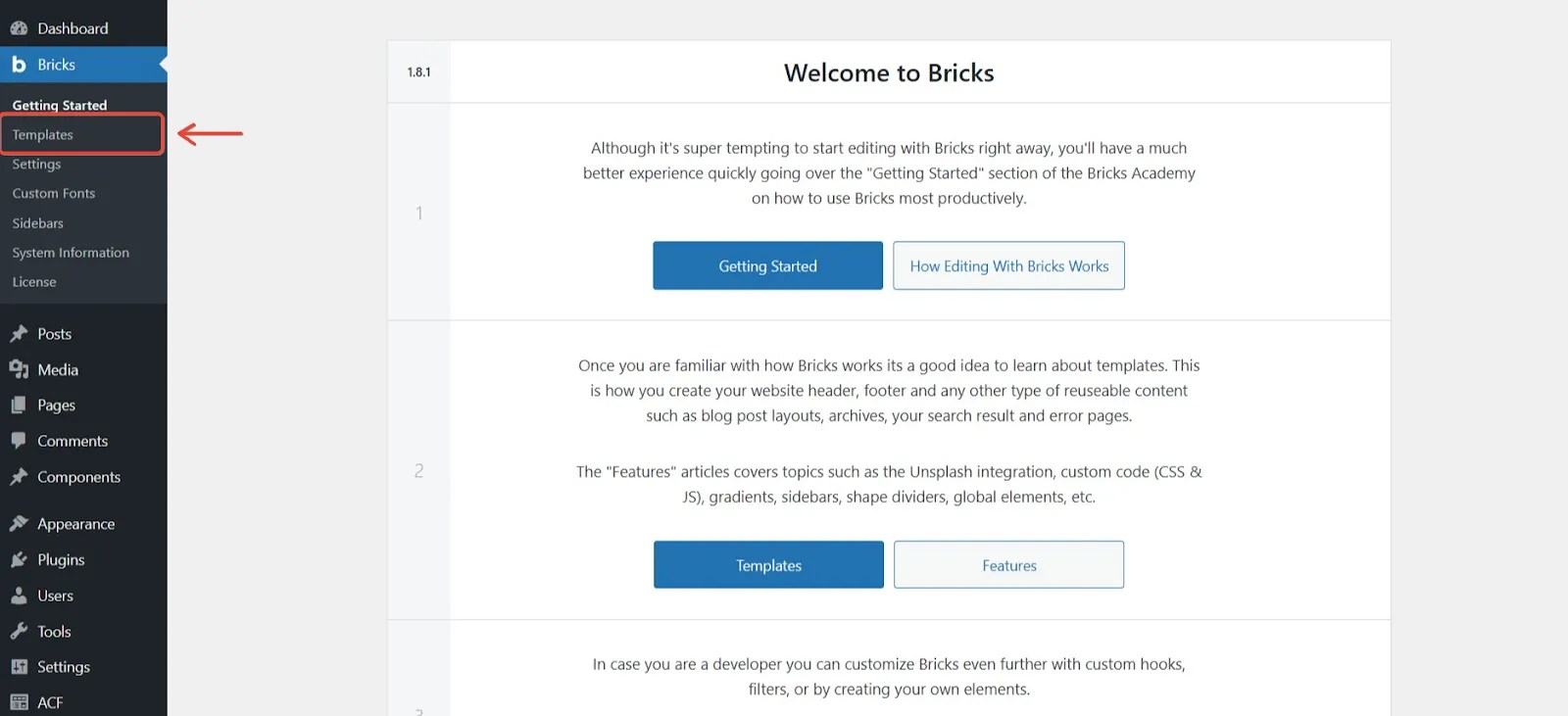Click the Users person icon
Viewport: 1568px width, 716px height.
tap(19, 596)
